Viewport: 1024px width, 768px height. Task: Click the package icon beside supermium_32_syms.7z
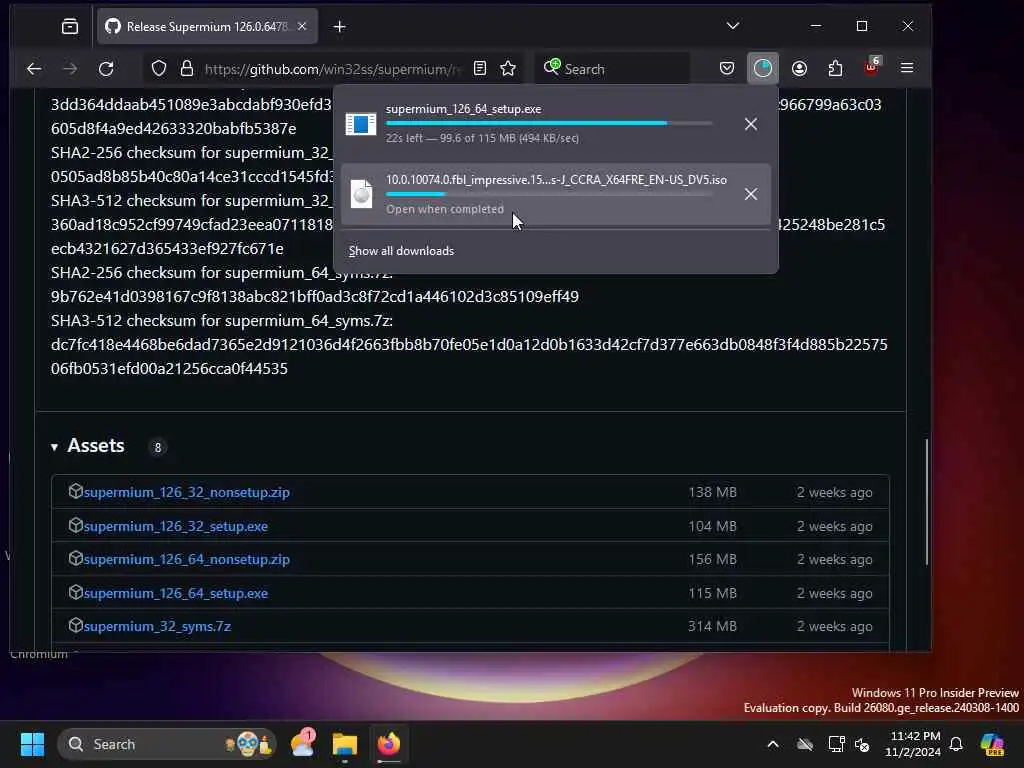[x=76, y=625]
